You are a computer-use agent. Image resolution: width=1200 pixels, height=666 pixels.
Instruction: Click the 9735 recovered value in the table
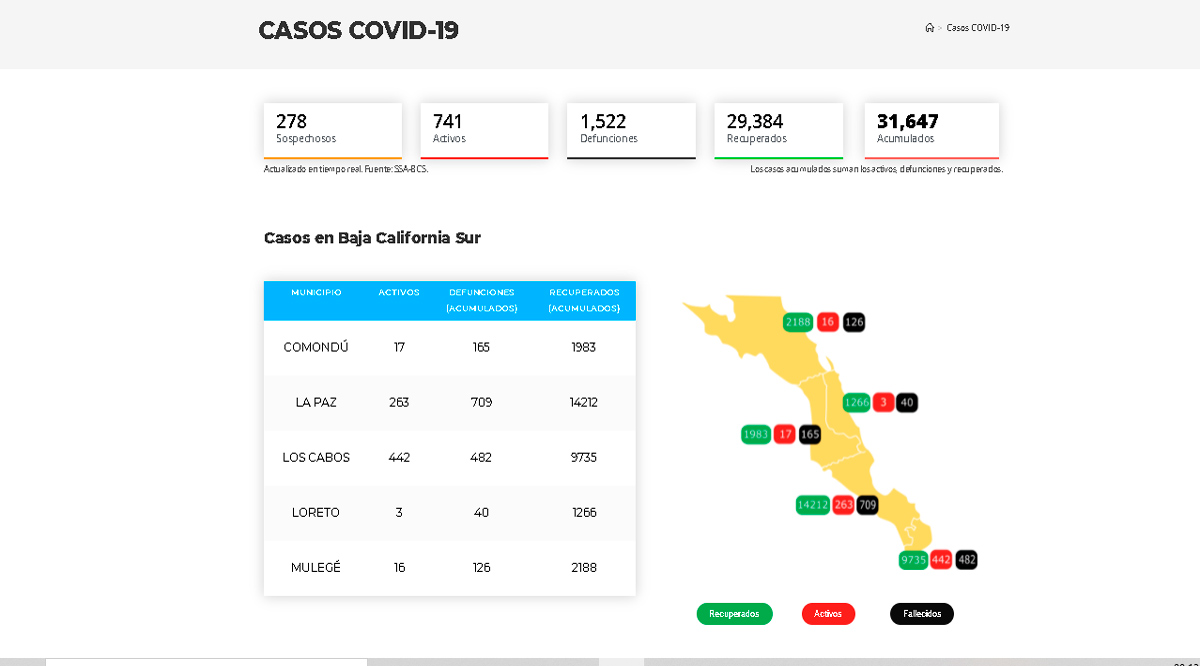click(x=584, y=458)
